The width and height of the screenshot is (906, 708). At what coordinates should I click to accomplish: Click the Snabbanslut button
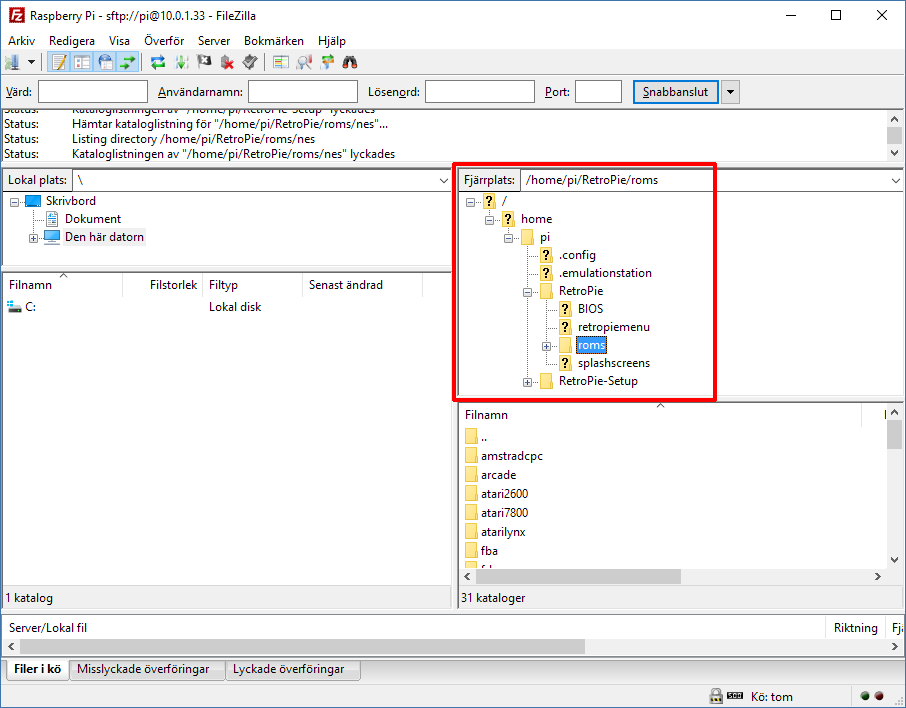coord(675,92)
